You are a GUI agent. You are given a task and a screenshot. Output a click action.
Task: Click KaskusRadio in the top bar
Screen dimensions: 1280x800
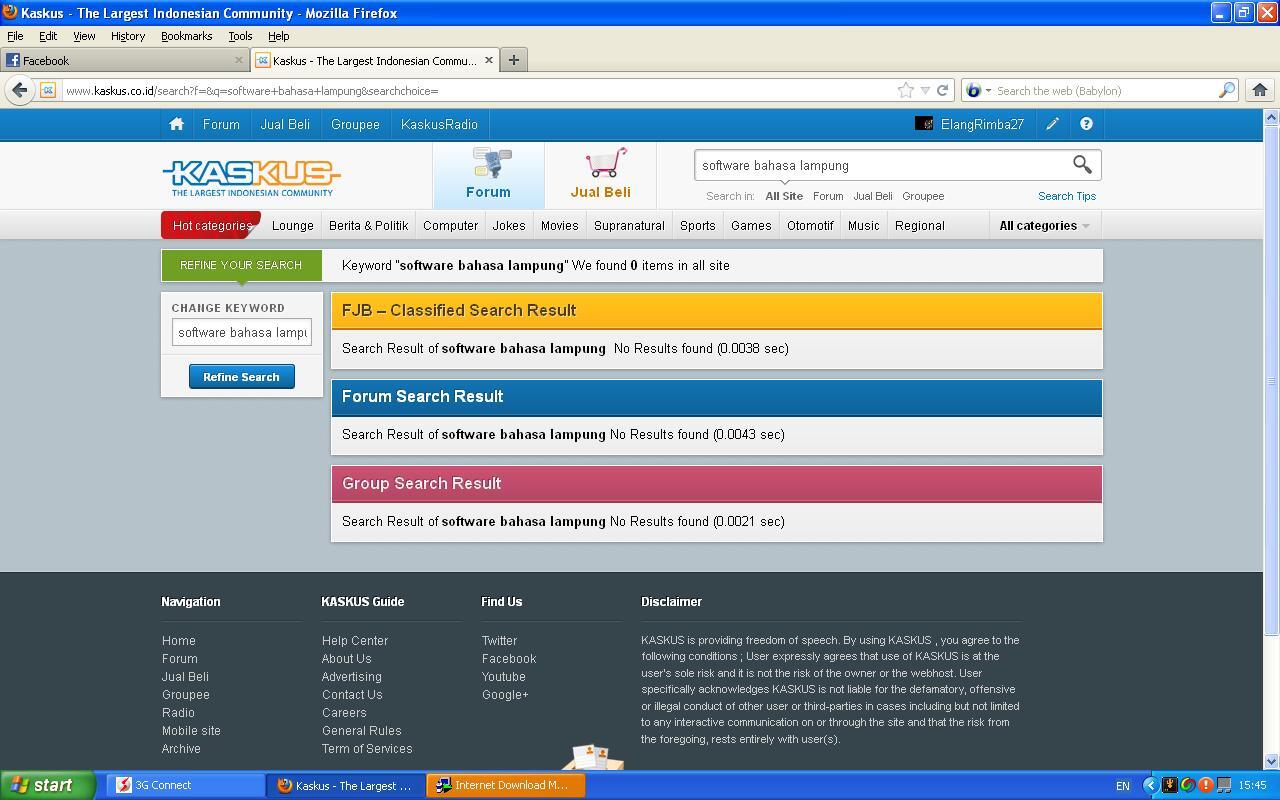tap(439, 124)
